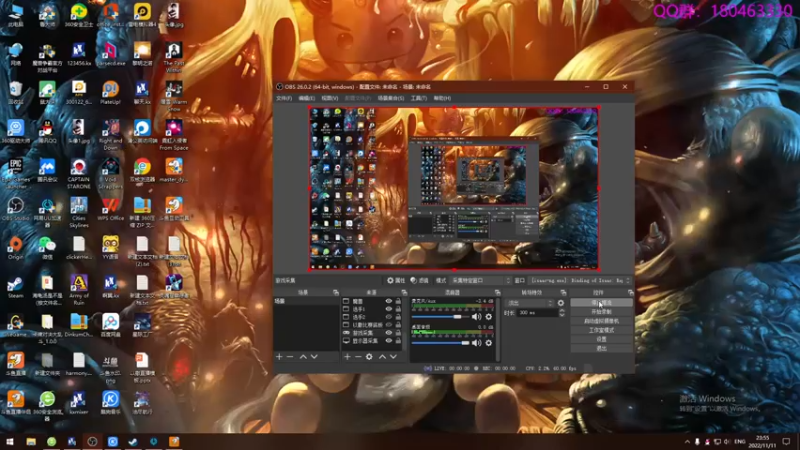Screen dimensions: 800x450
Task: Mute the Mic/Aux channel
Action: [x=477, y=317]
